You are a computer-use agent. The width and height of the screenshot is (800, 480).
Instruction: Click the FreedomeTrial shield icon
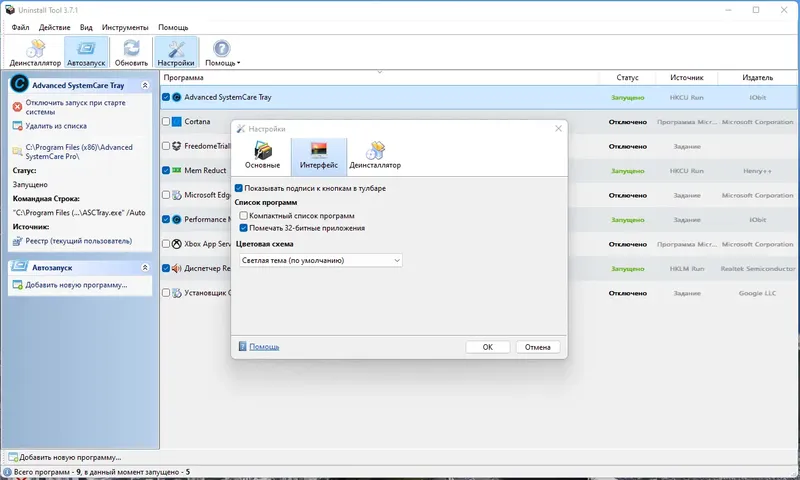(x=177, y=146)
